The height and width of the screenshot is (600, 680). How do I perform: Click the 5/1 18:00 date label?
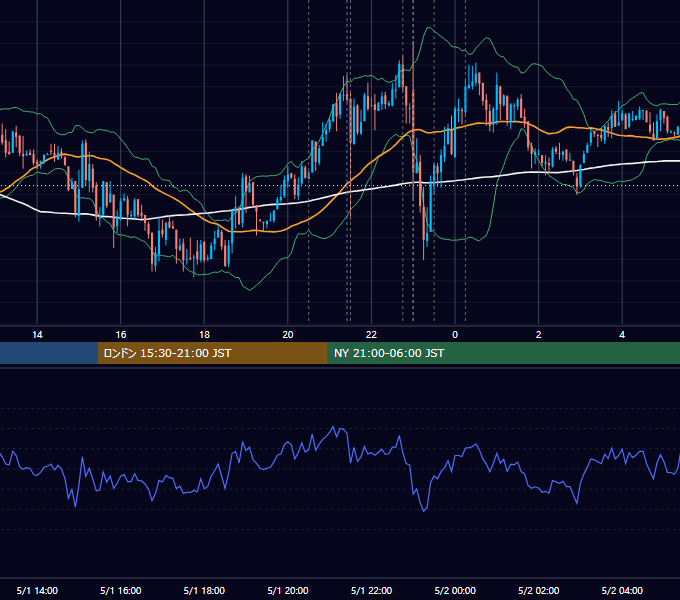(204, 590)
